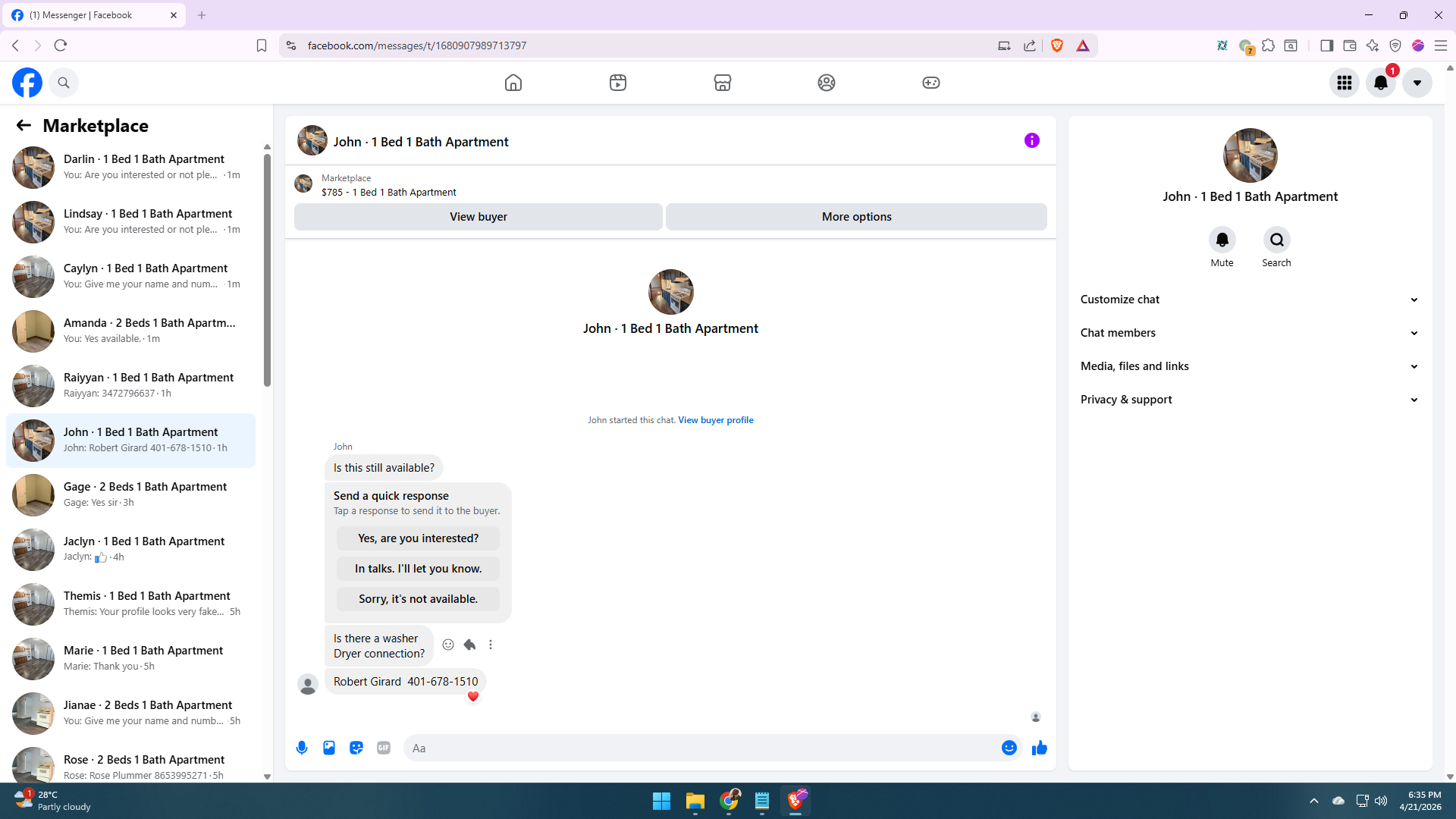Toggle Brave Shields icon in address bar
The image size is (1456, 819).
[1057, 45]
